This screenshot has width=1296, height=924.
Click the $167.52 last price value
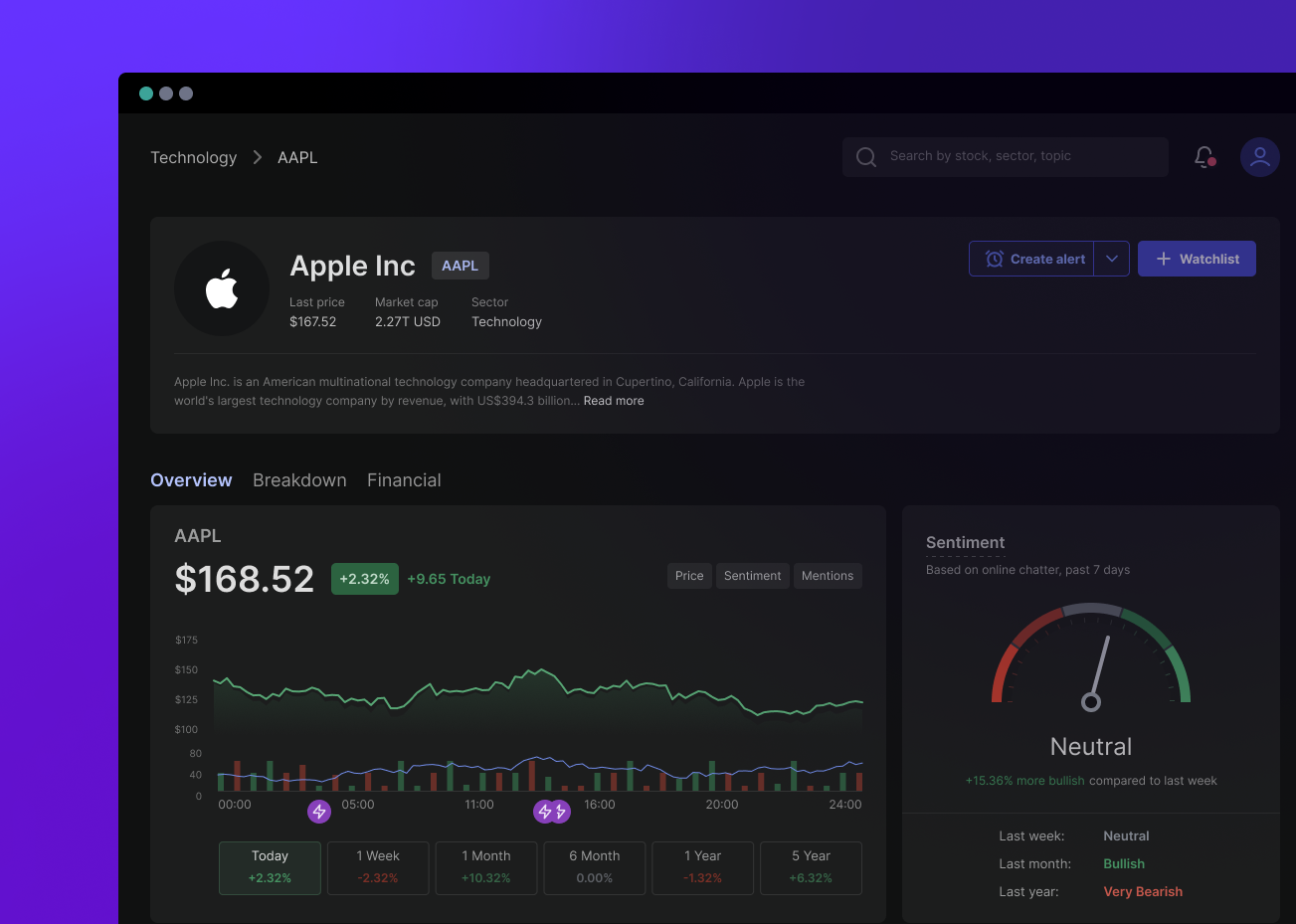313,322
